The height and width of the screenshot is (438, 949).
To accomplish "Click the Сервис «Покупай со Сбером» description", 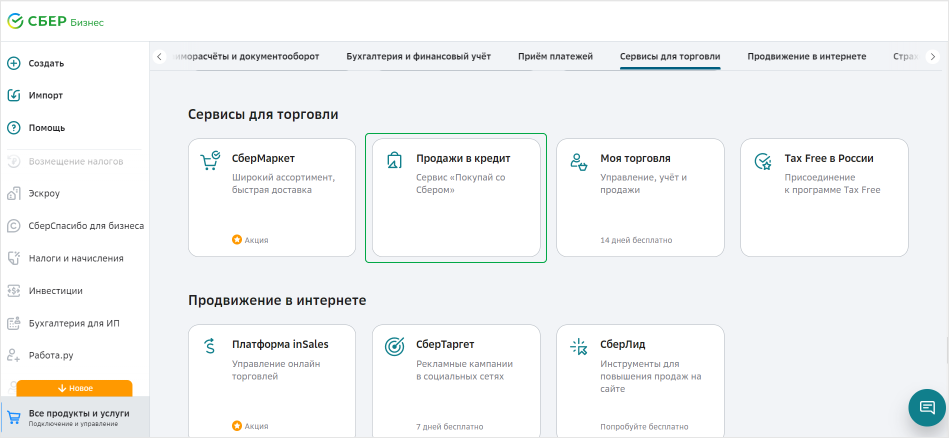I will [x=461, y=183].
